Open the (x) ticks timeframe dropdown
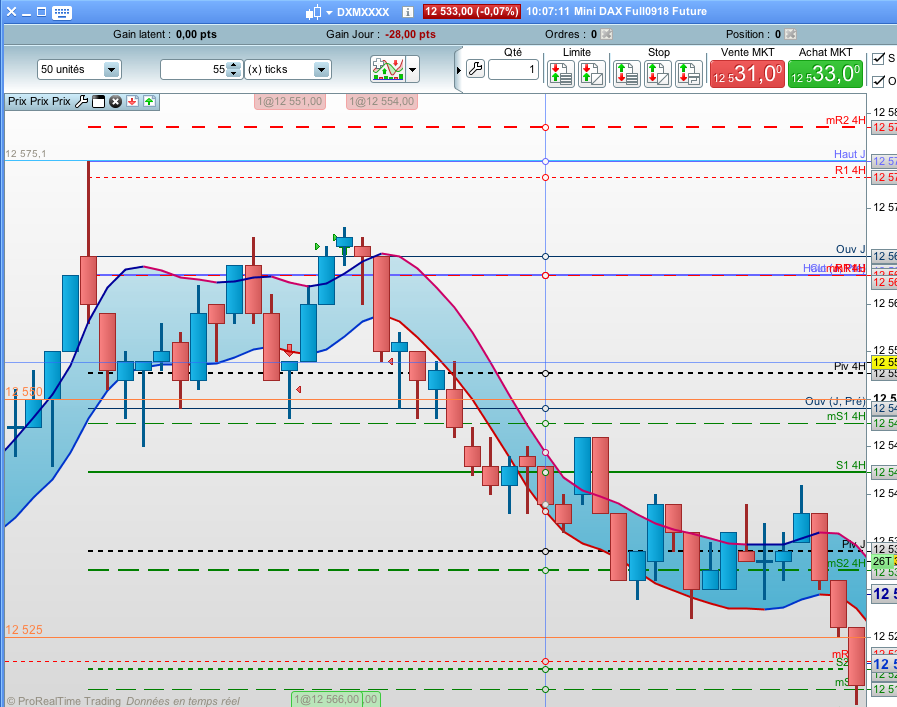This screenshot has height=707, width=897. tap(288, 69)
